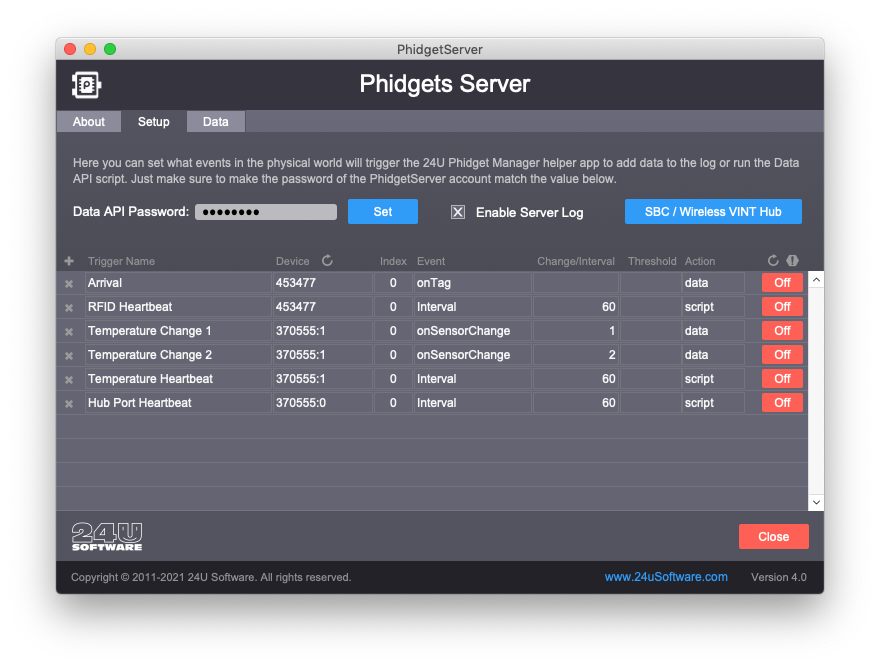880x668 pixels.
Task: Remove the Temperature Change 2 trigger
Action: [x=69, y=356]
